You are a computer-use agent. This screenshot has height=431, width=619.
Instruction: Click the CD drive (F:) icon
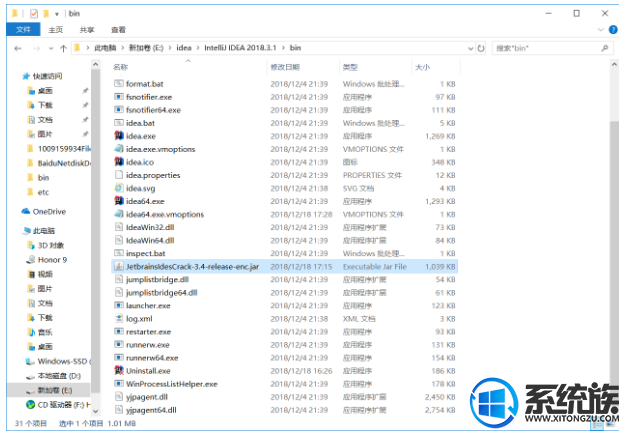(x=30, y=405)
